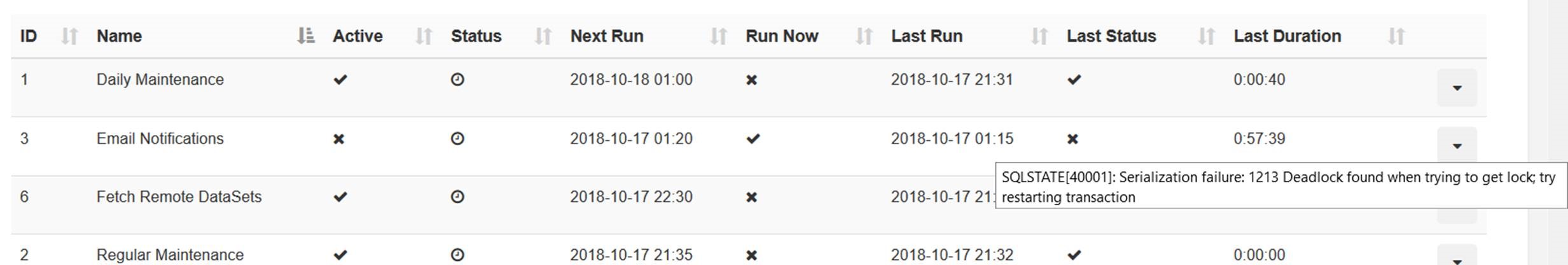Click the Active cross for Email Notifications
The width and height of the screenshot is (1568, 265).
coord(339,139)
